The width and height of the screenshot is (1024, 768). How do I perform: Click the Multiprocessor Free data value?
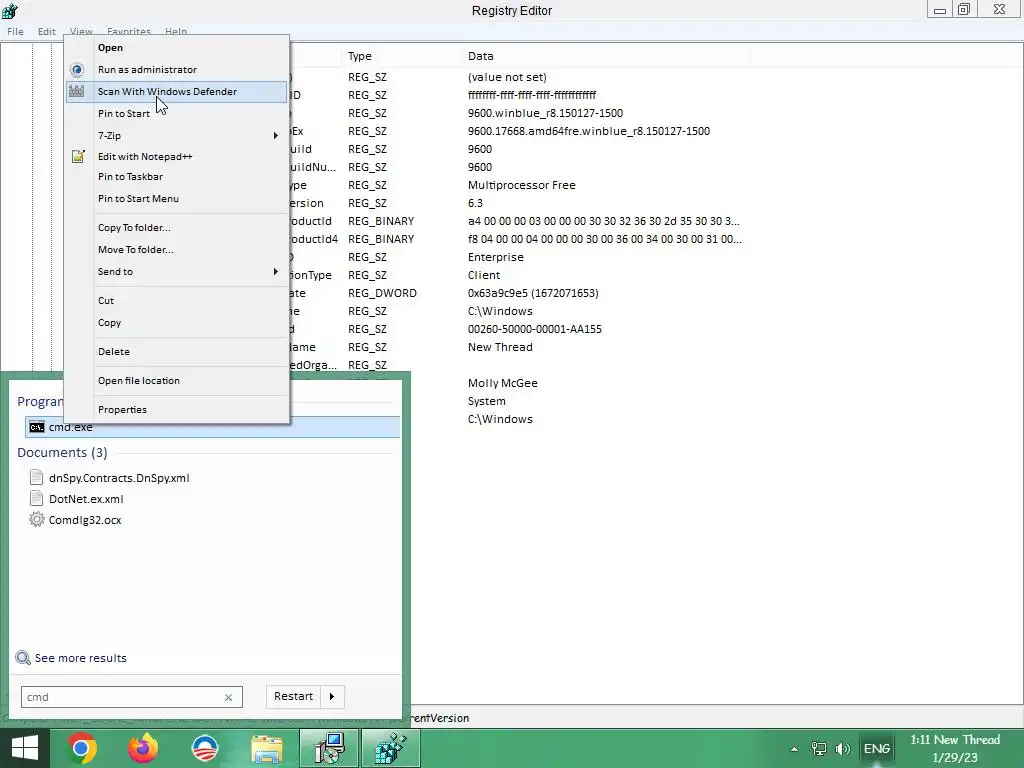click(x=521, y=185)
